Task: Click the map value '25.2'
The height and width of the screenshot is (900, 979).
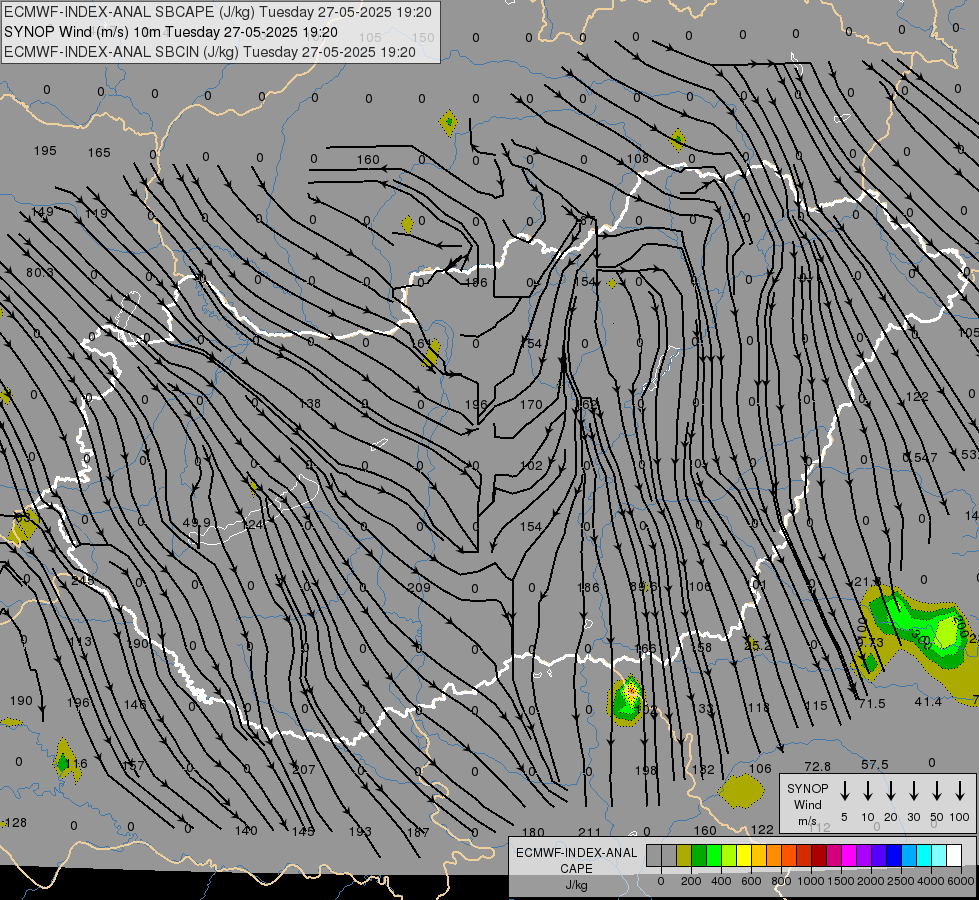Action: point(758,645)
